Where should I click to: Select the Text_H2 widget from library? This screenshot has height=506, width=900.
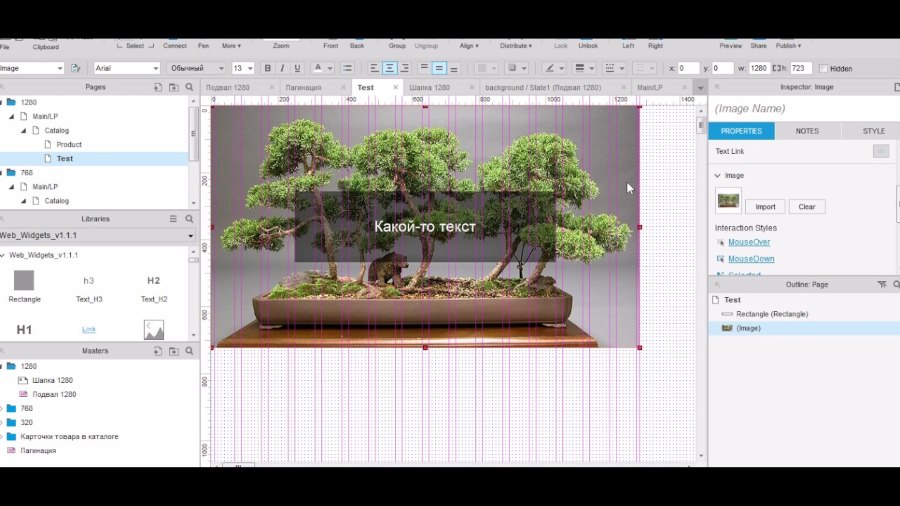pos(154,286)
